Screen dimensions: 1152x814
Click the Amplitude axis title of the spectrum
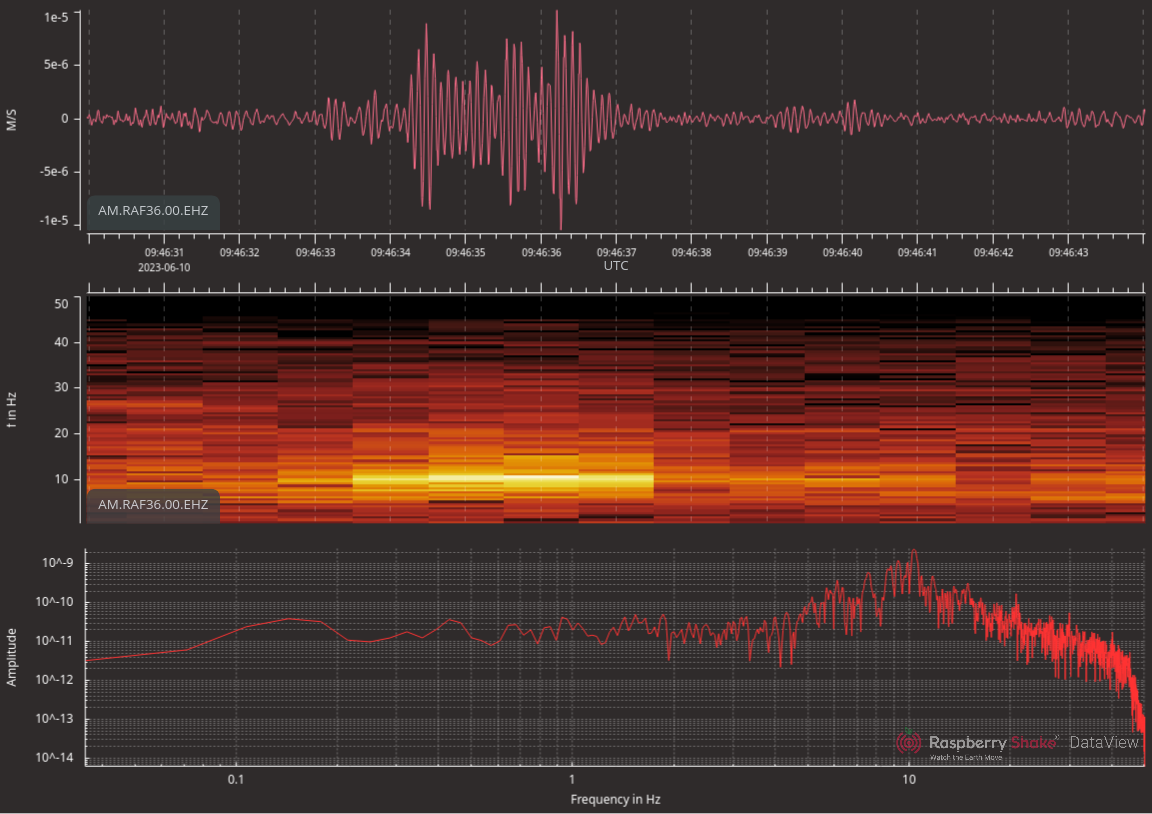[x=11, y=658]
